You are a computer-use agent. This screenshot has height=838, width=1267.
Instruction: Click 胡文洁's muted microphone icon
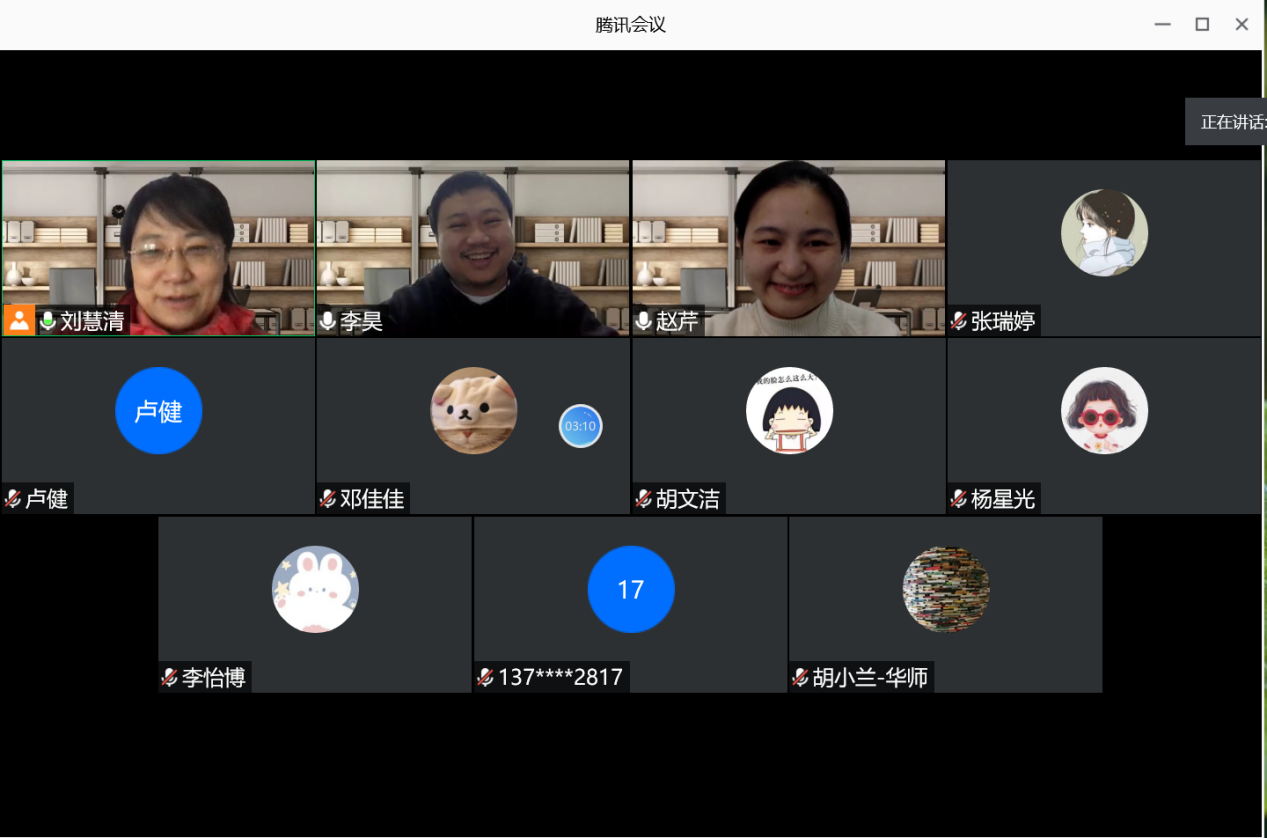click(643, 498)
